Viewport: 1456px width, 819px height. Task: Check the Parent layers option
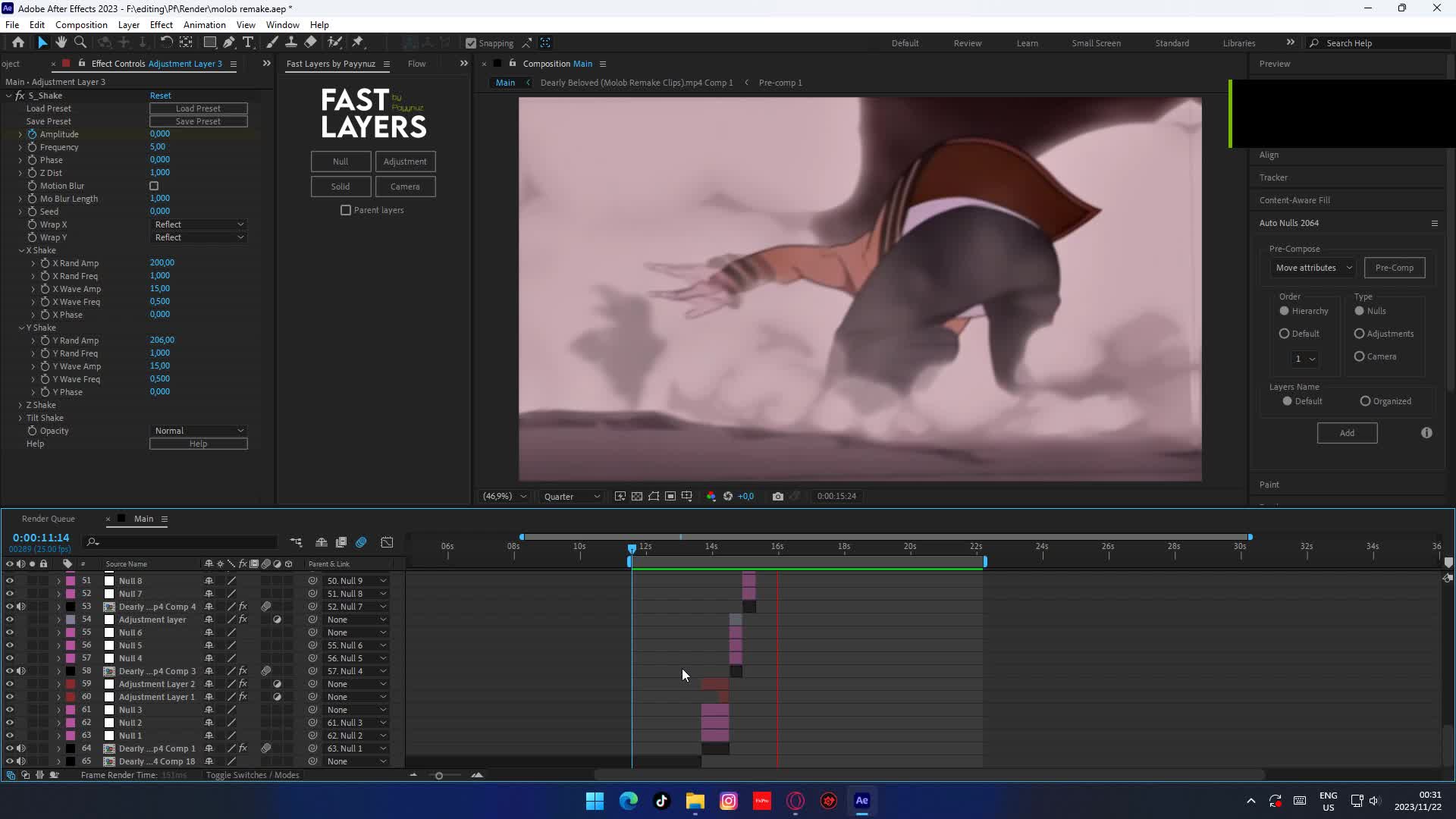coord(346,210)
